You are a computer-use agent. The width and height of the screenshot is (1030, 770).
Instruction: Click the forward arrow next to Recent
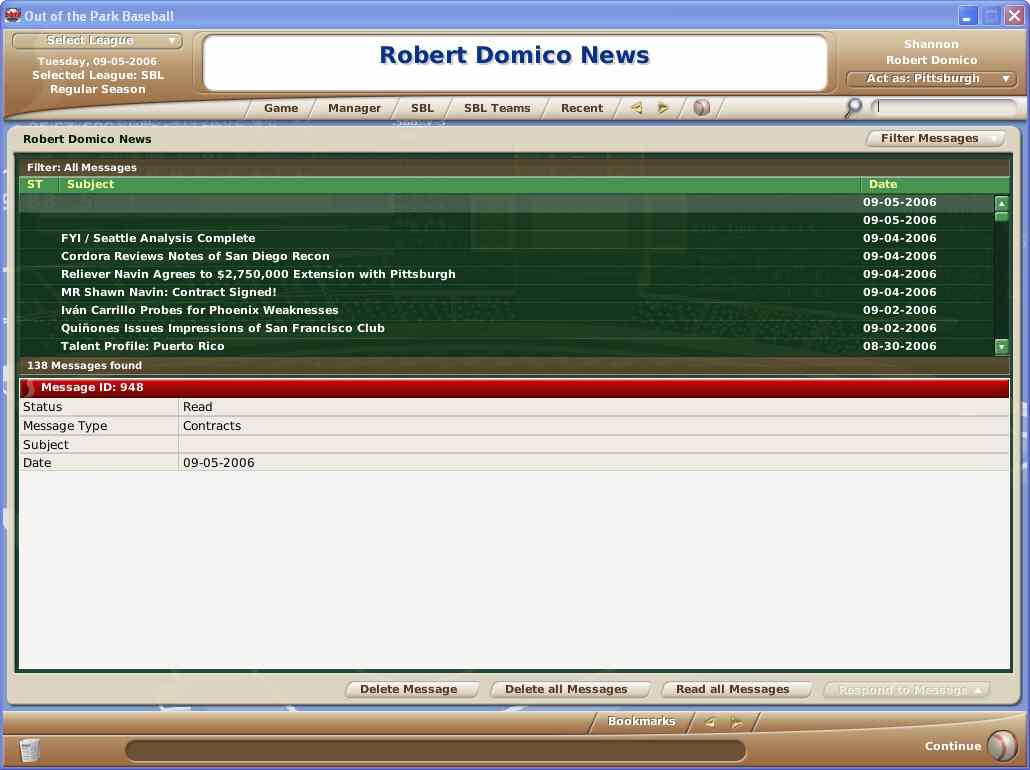(663, 108)
